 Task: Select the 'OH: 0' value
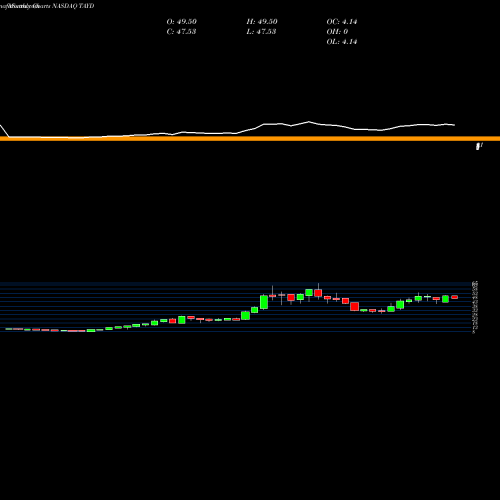click(337, 32)
